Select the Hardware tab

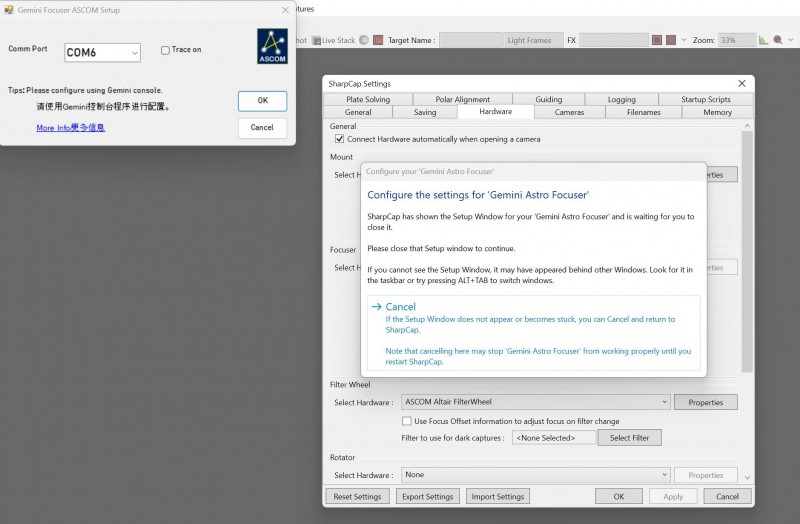pyautogui.click(x=495, y=111)
